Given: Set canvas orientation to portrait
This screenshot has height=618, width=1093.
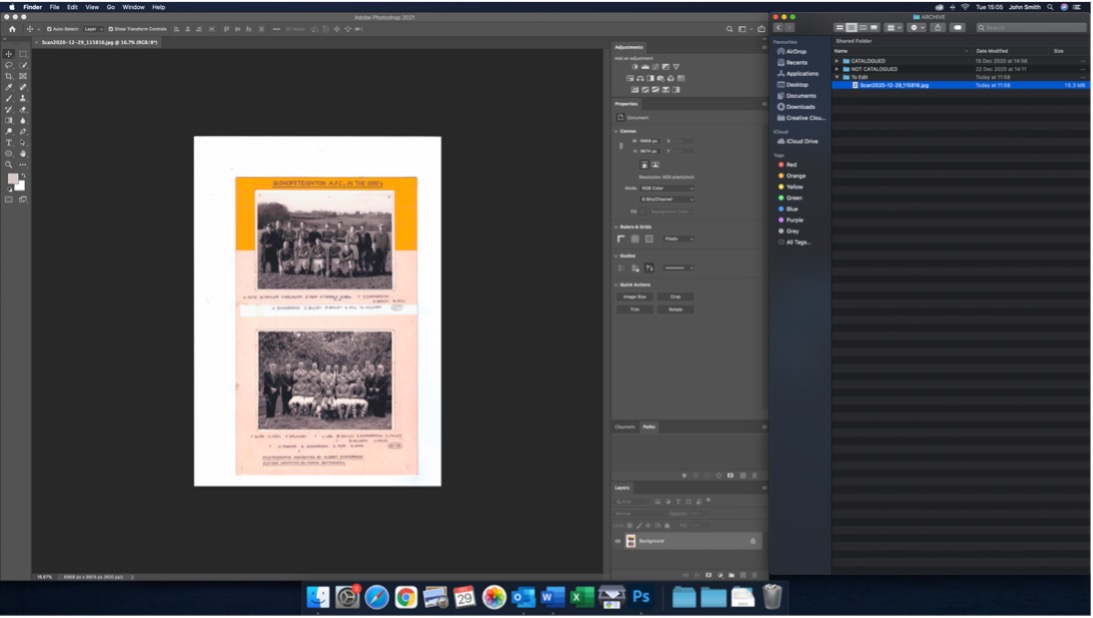Looking at the screenshot, I should coord(644,165).
